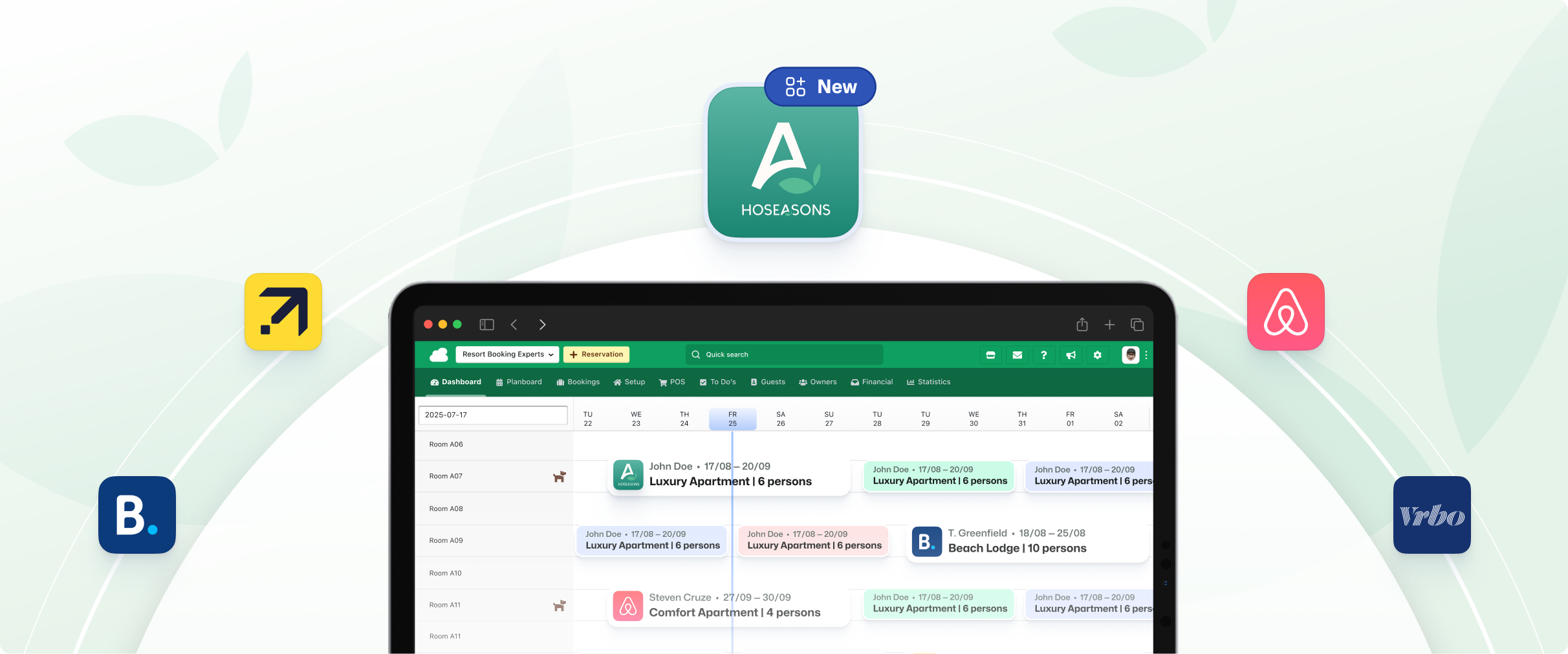
Task: Click the date field showing 2025-07-17
Action: coord(493,415)
